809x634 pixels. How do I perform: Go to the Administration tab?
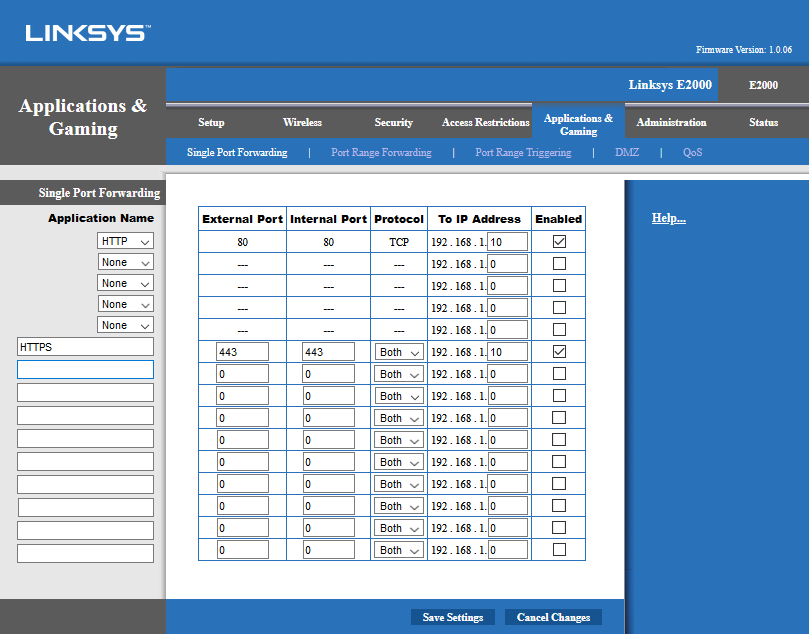tap(671, 122)
